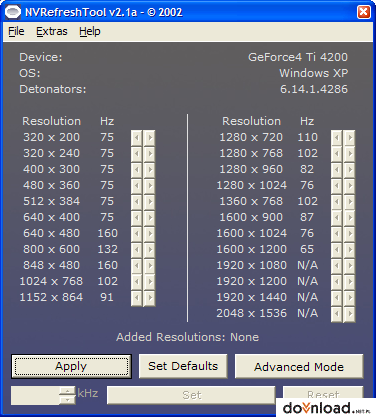Screen dimensions: 376x417
Task: Increase Hz for 1280 x 720 resolution
Action: tap(350, 137)
